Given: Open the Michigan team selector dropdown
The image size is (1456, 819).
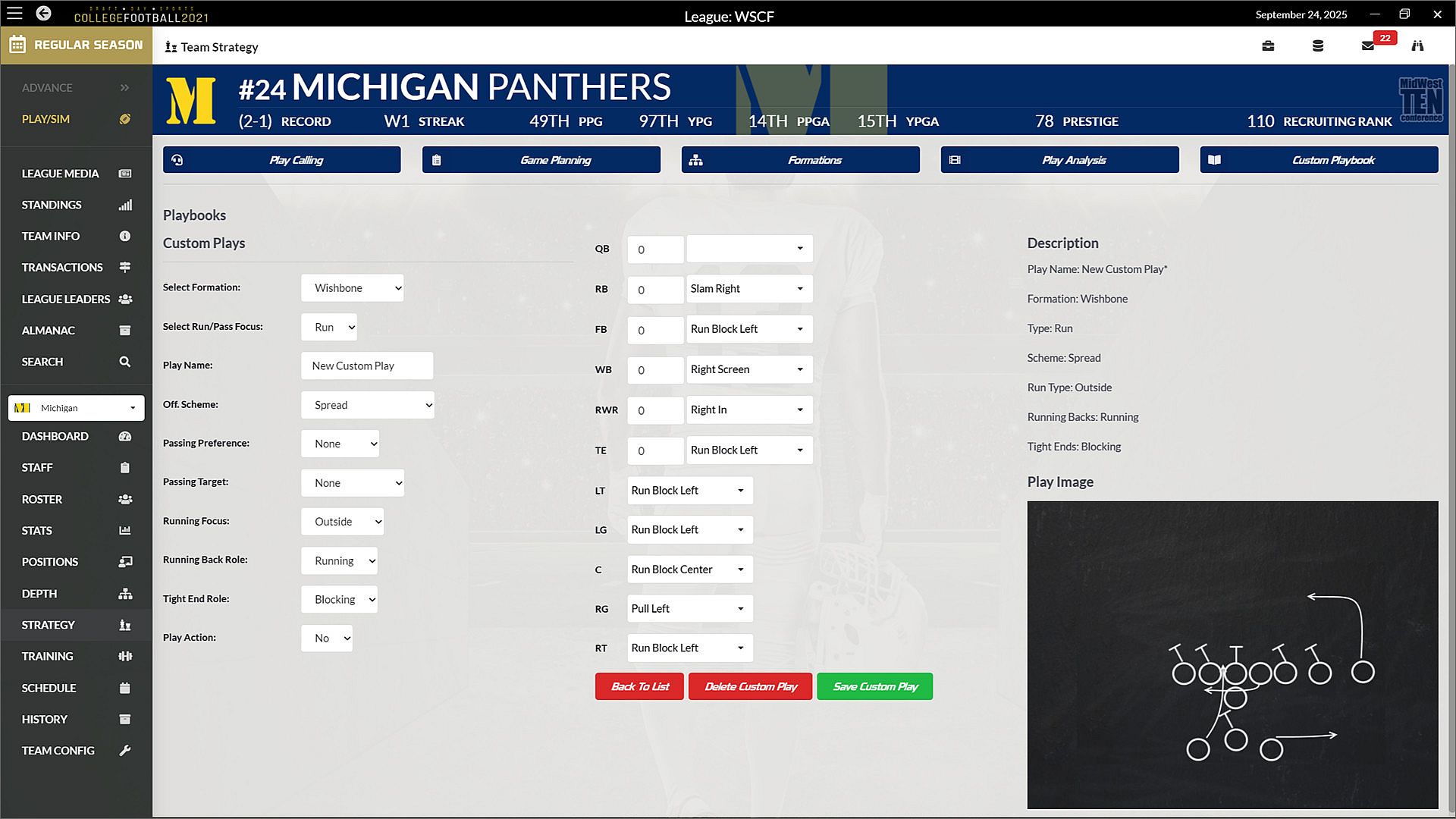Looking at the screenshot, I should [76, 408].
